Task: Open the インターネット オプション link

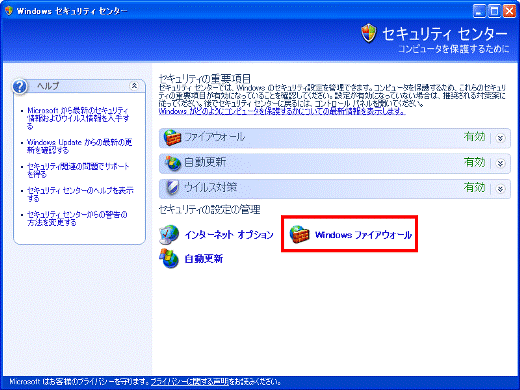Action: point(229,235)
